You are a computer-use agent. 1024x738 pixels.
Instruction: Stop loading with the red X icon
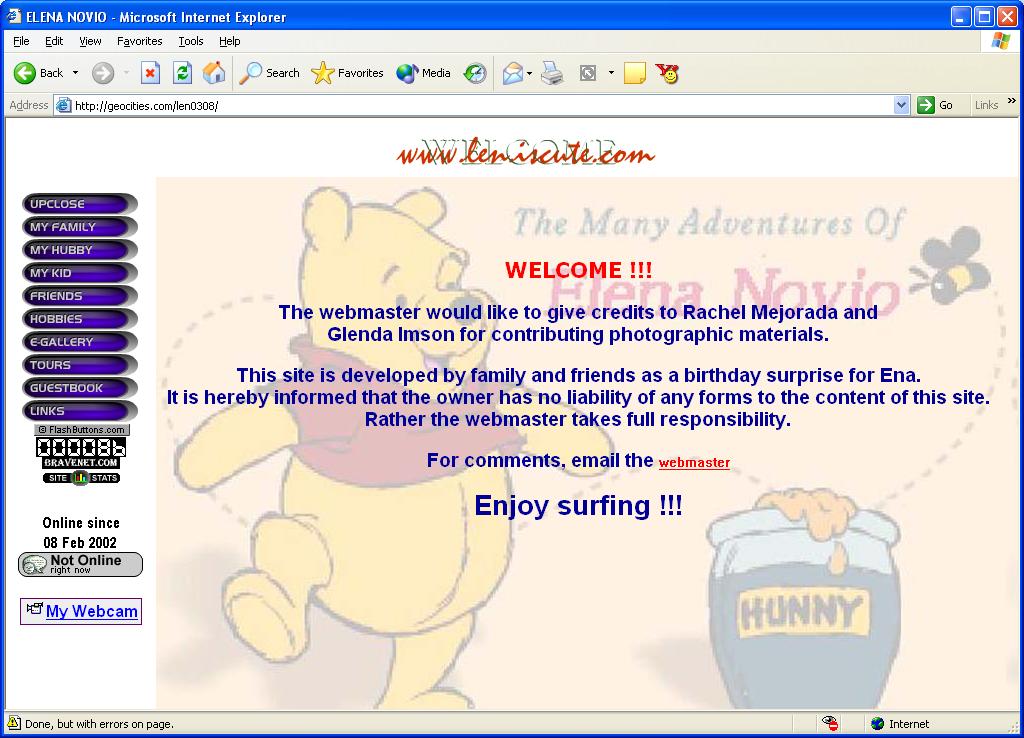(x=150, y=73)
